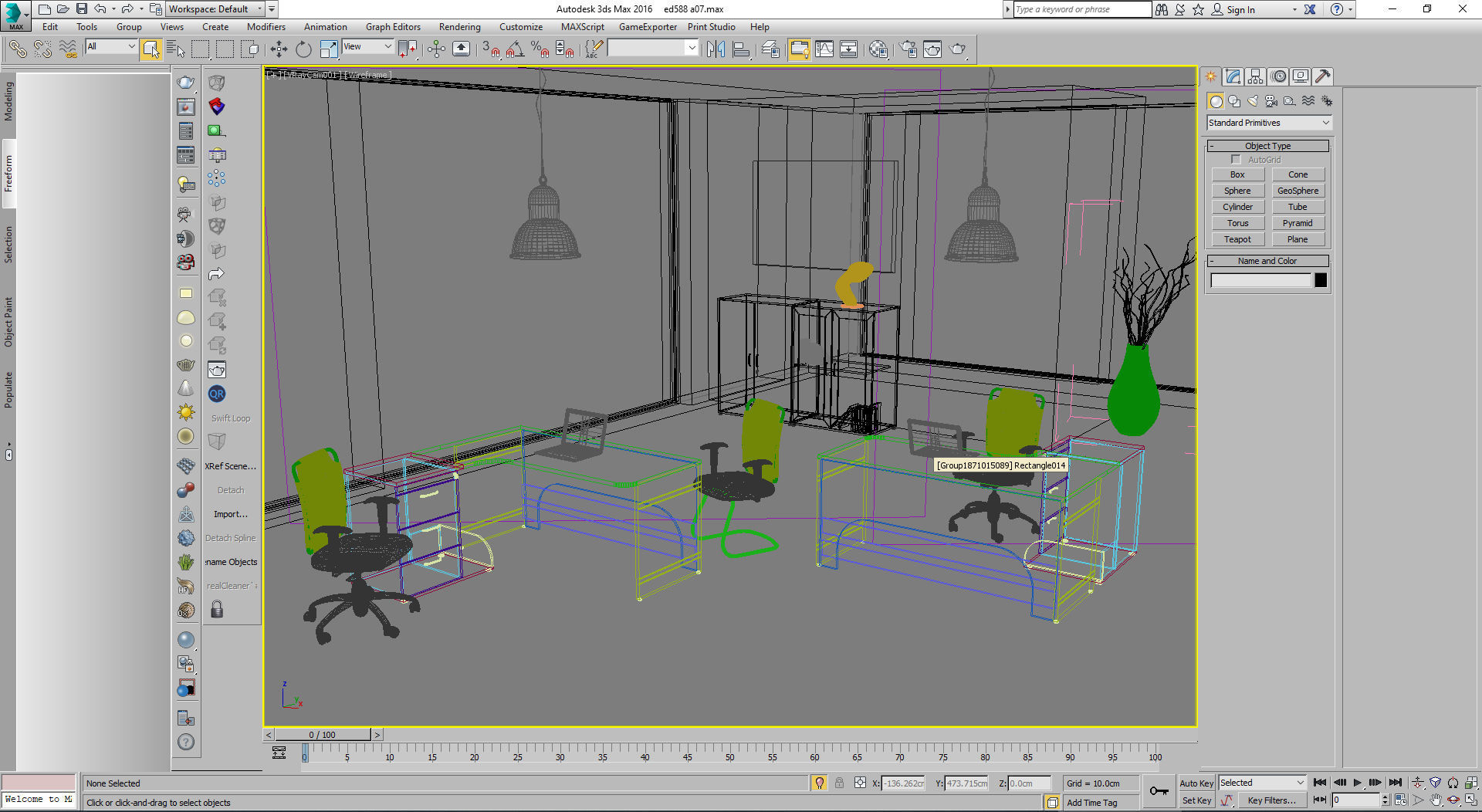Click the GeoSphere button
1482x812 pixels.
click(1298, 191)
